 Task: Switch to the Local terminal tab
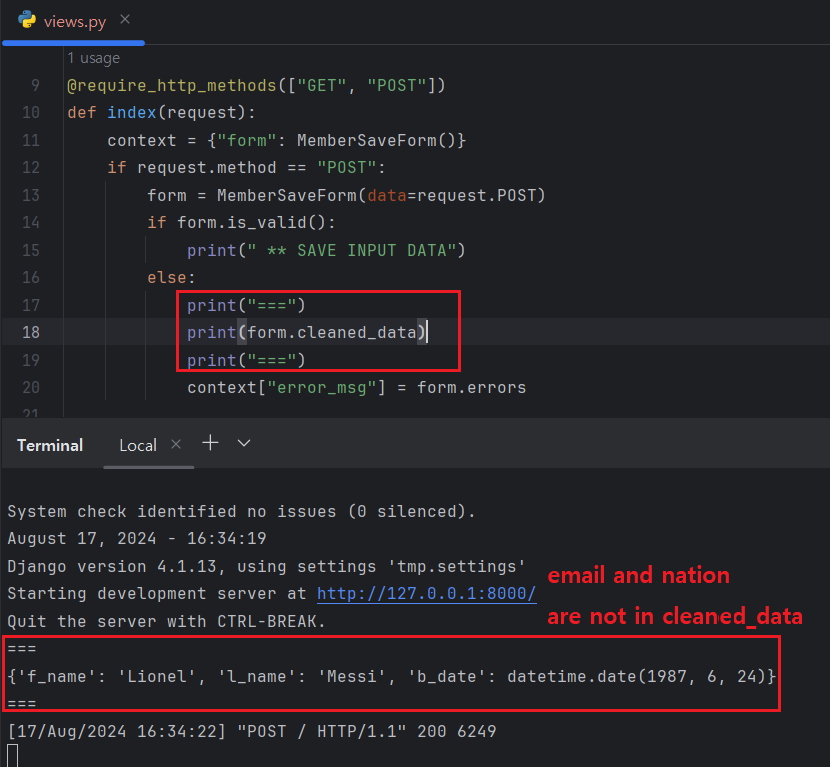point(138,445)
